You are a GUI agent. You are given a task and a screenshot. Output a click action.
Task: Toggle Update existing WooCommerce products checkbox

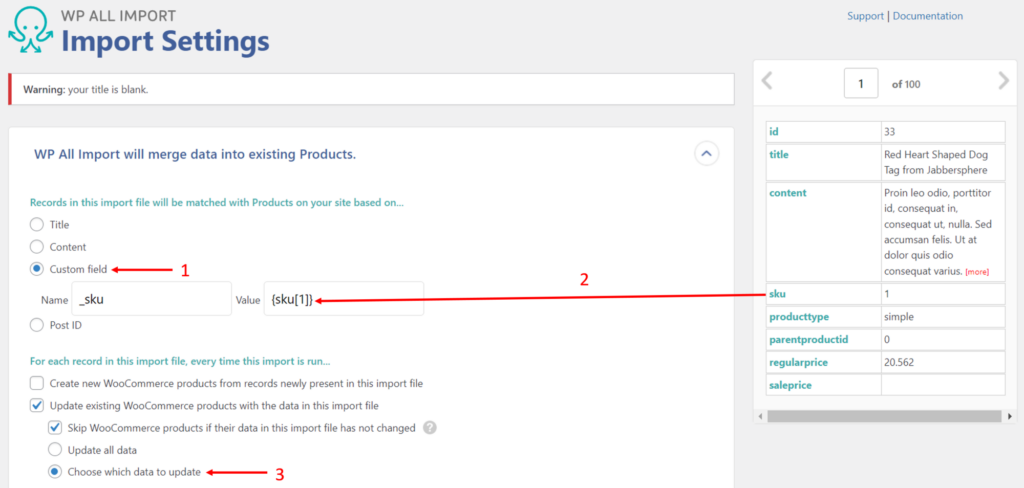(37, 406)
